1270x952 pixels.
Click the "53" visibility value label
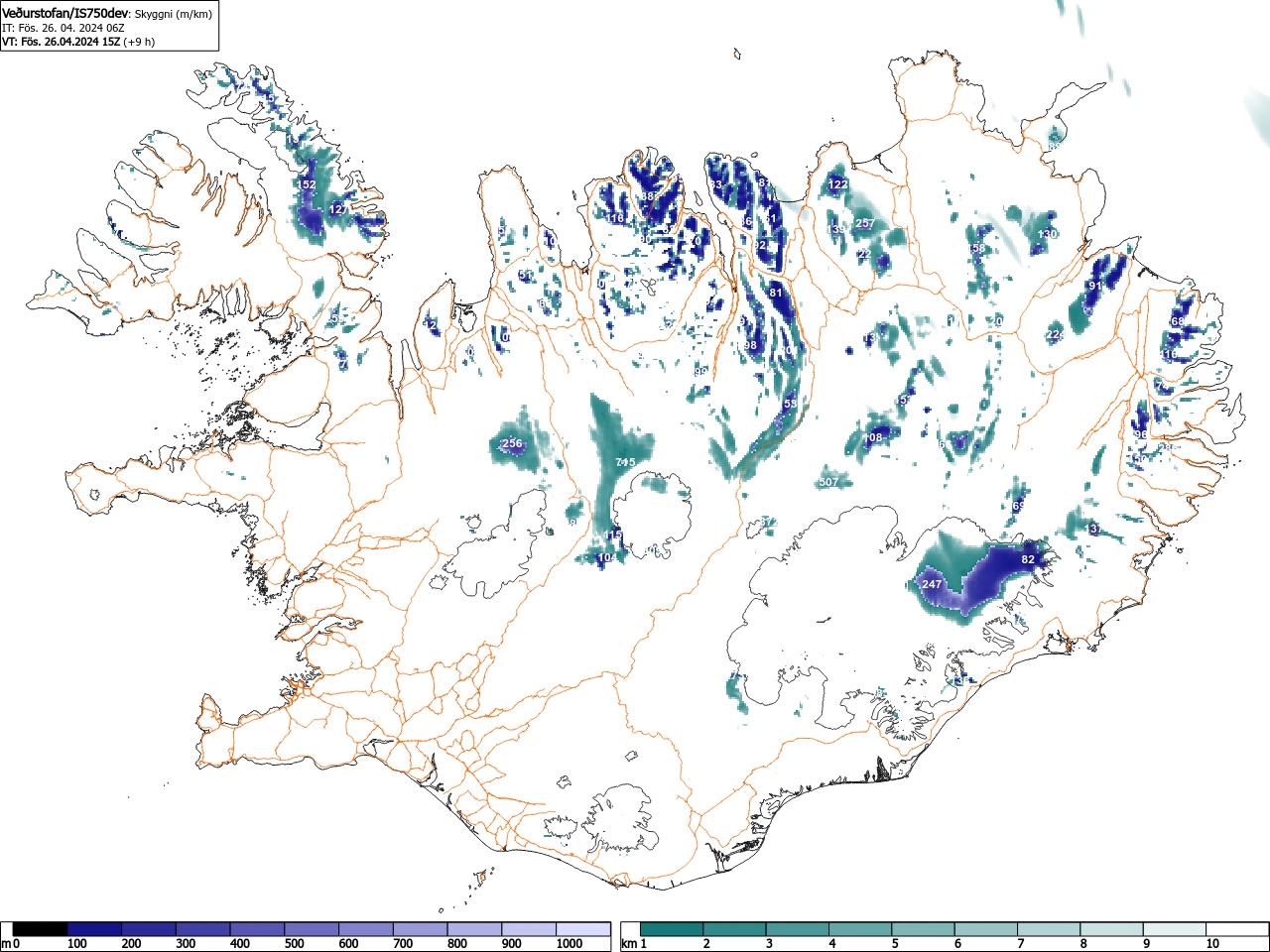tap(791, 404)
